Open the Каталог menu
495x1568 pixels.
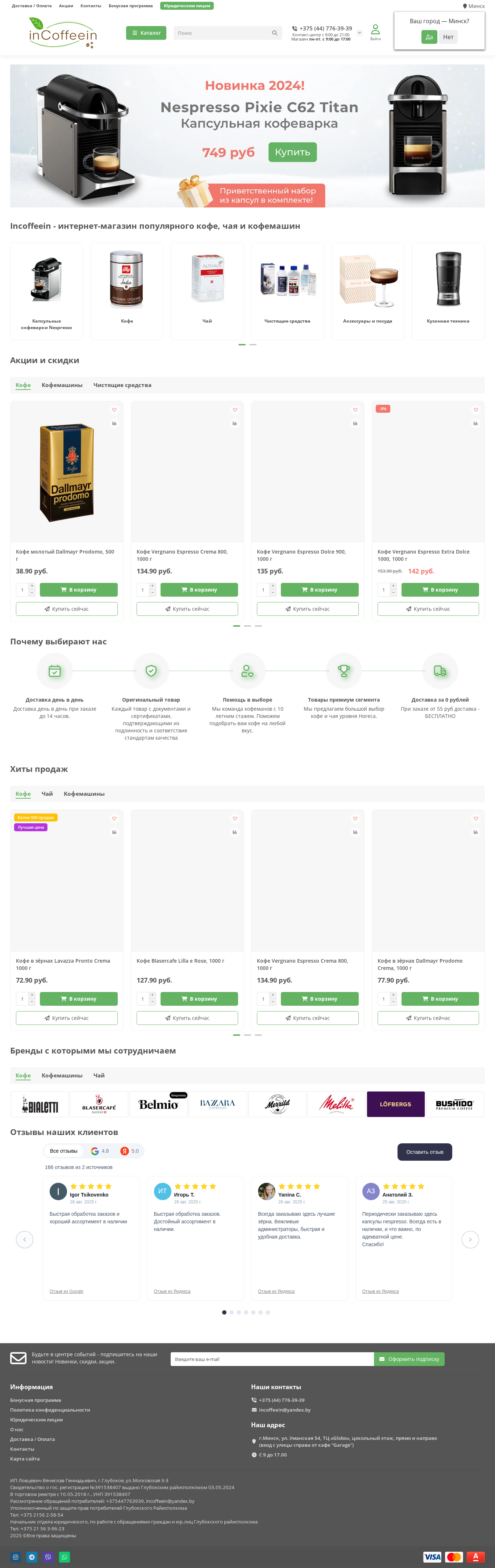(146, 33)
